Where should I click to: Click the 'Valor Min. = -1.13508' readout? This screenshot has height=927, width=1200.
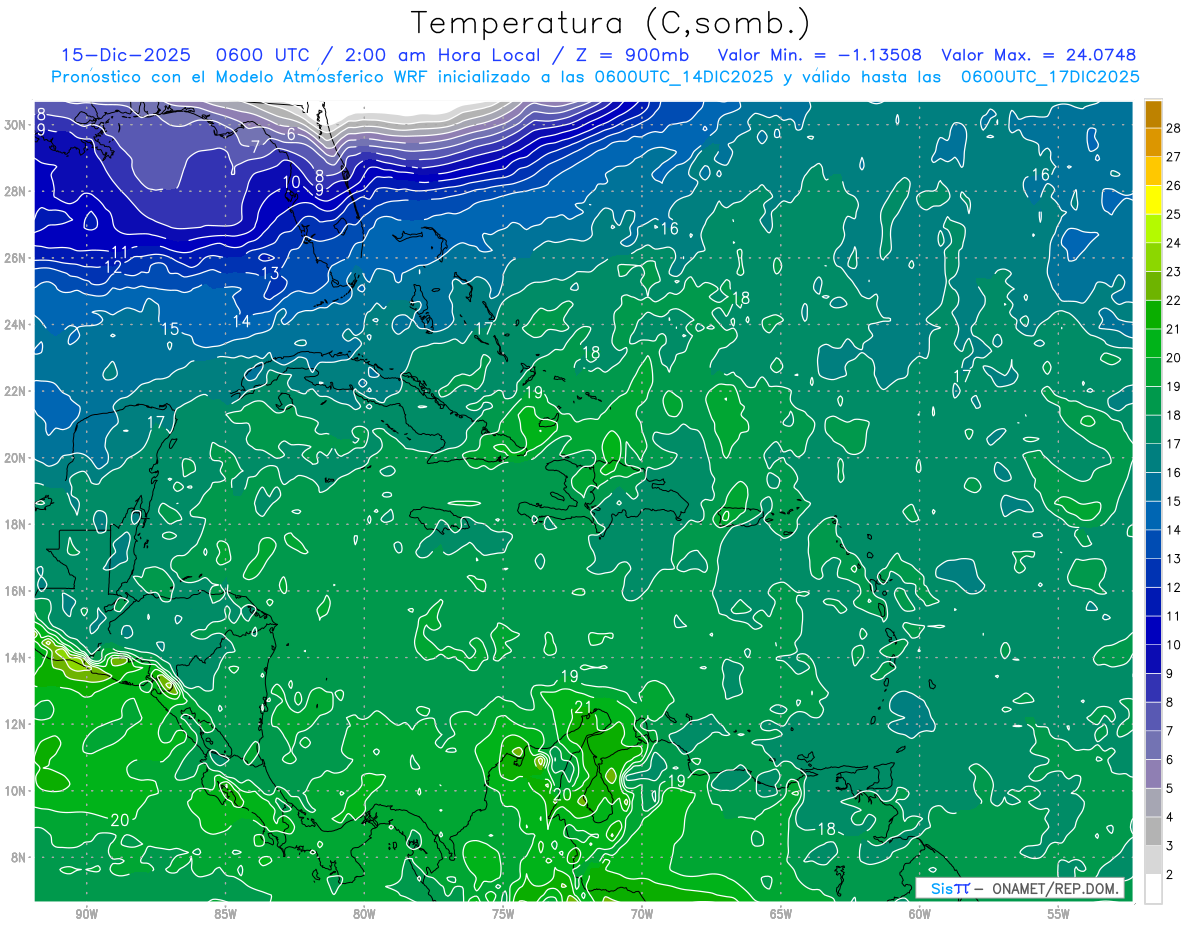click(x=820, y=55)
